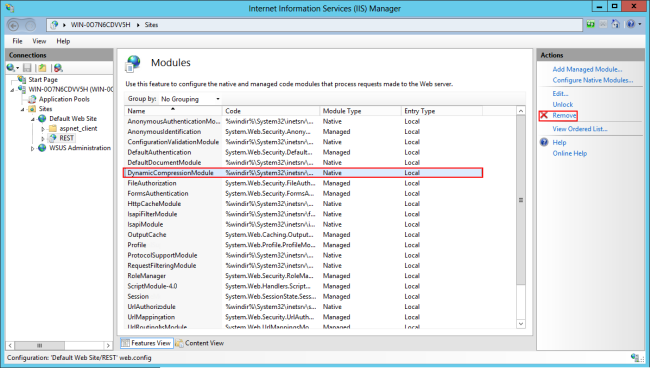650x368 pixels.
Task: Open the View menu
Action: (x=39, y=41)
